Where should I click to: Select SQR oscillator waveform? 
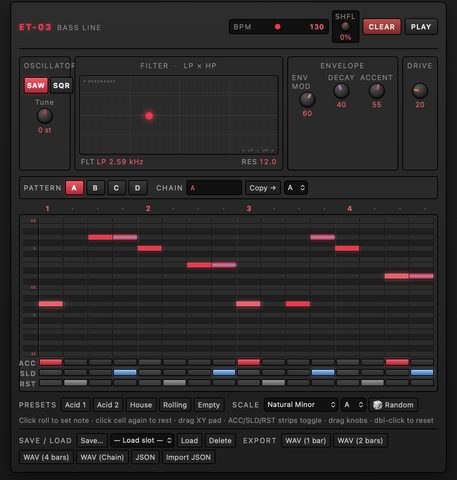coord(61,85)
